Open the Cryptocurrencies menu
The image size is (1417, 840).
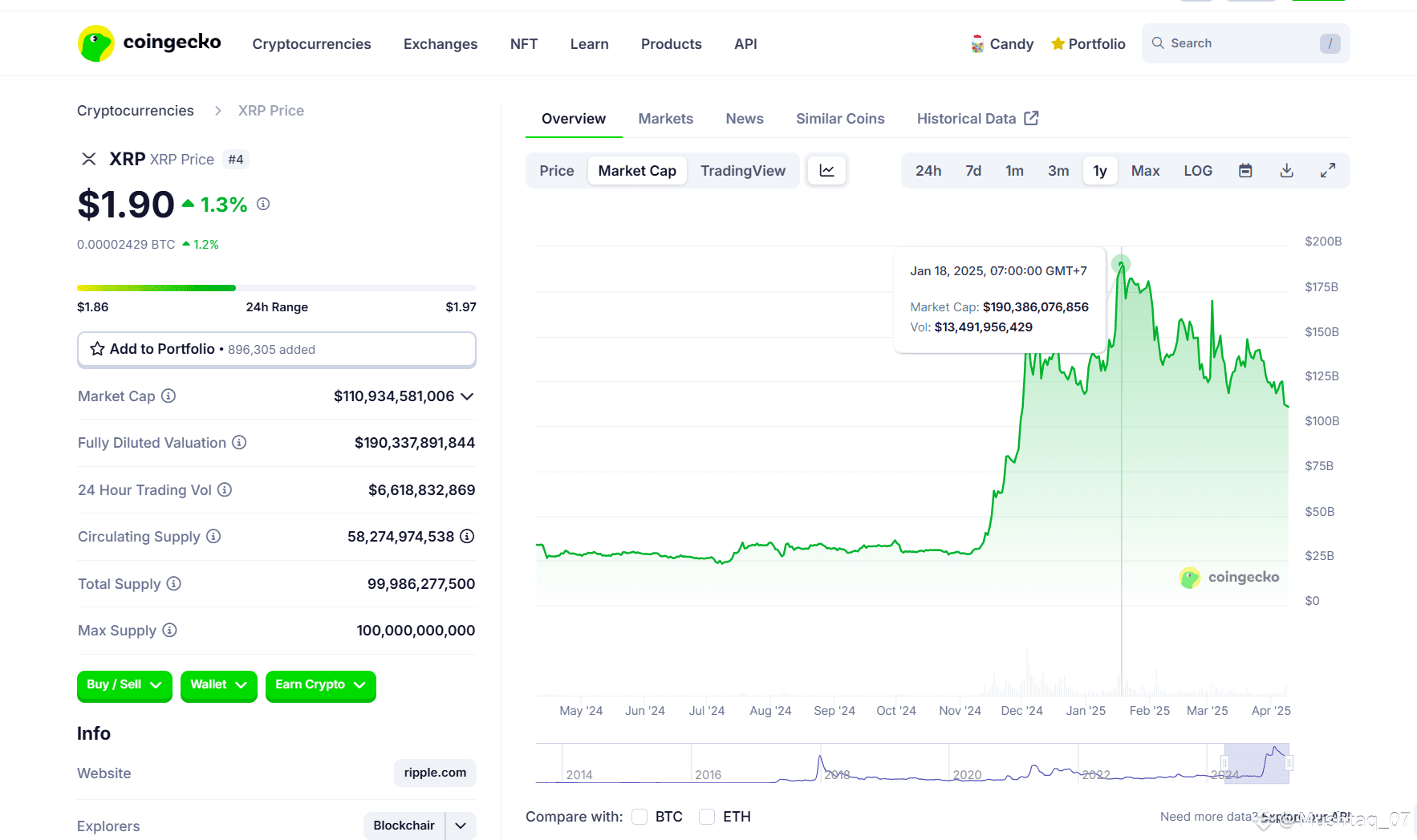[x=311, y=44]
